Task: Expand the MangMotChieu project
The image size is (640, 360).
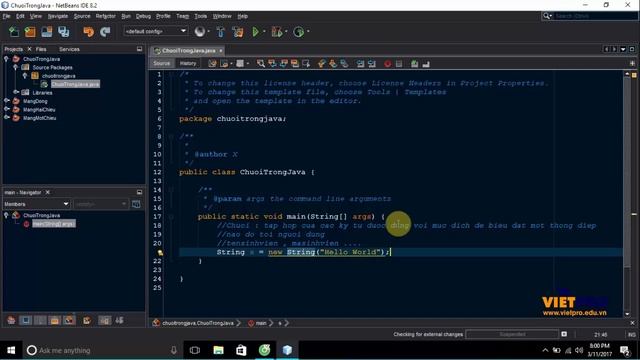Action: (6, 118)
